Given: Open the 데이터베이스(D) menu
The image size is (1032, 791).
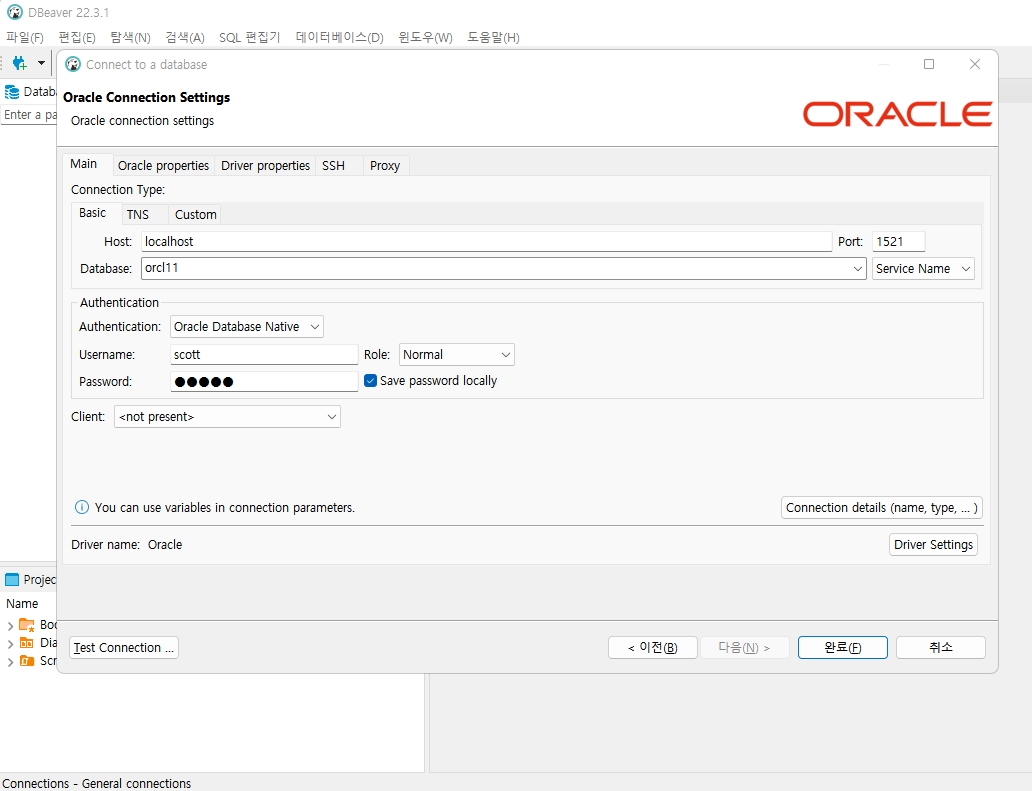Looking at the screenshot, I should [x=340, y=38].
